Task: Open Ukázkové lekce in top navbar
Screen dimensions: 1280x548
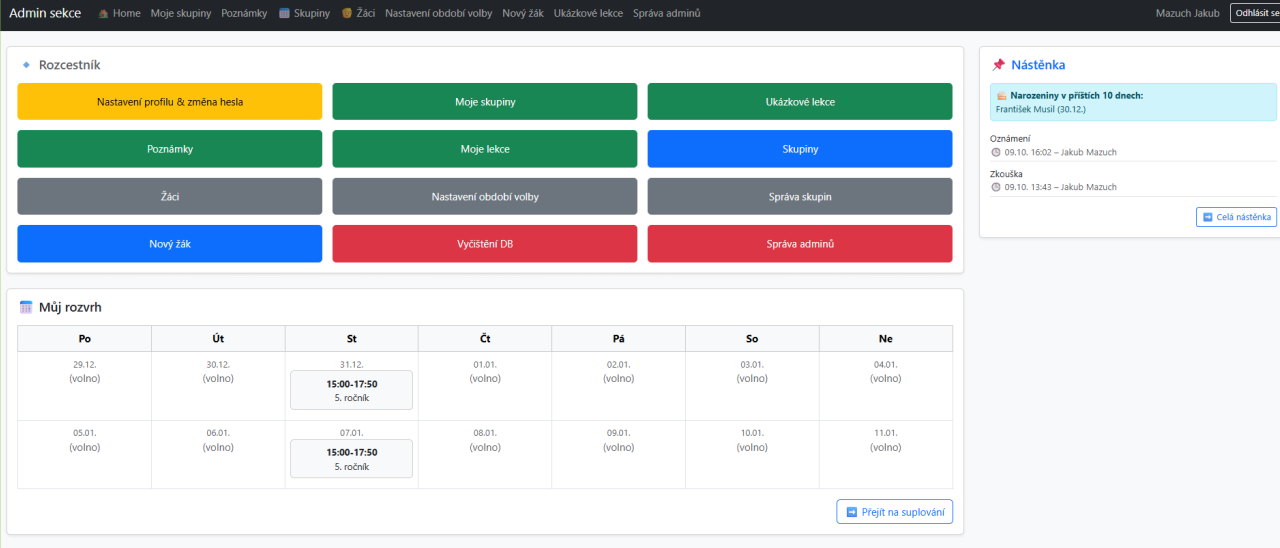Action: pyautogui.click(x=588, y=14)
